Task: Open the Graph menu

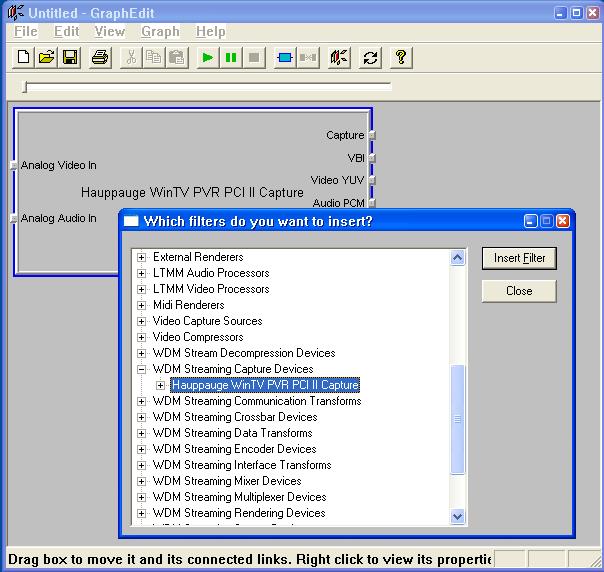Action: pos(160,31)
